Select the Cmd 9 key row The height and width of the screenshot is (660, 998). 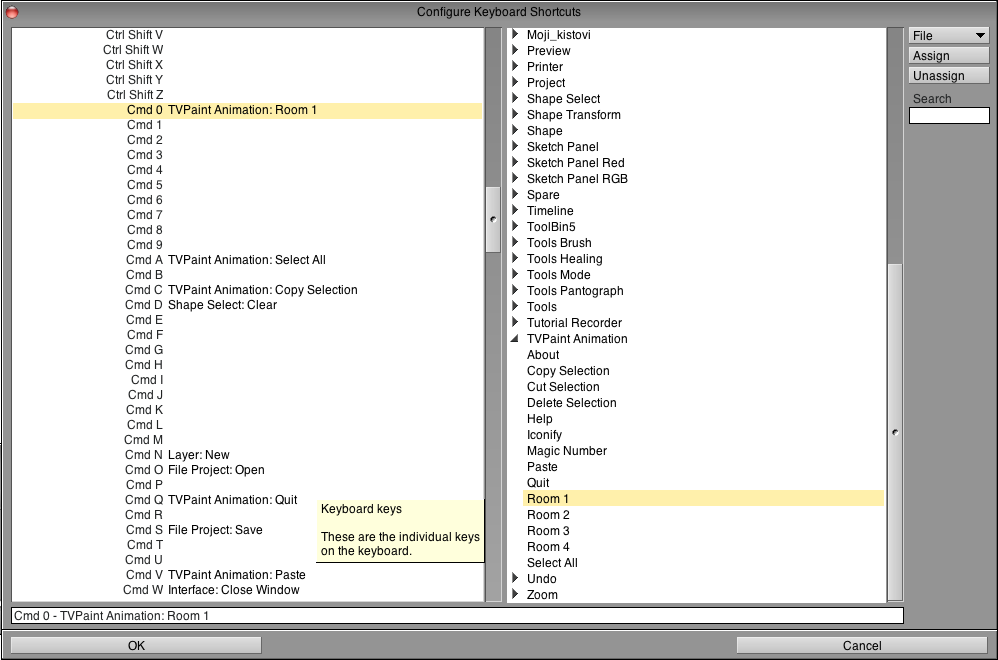coord(248,245)
